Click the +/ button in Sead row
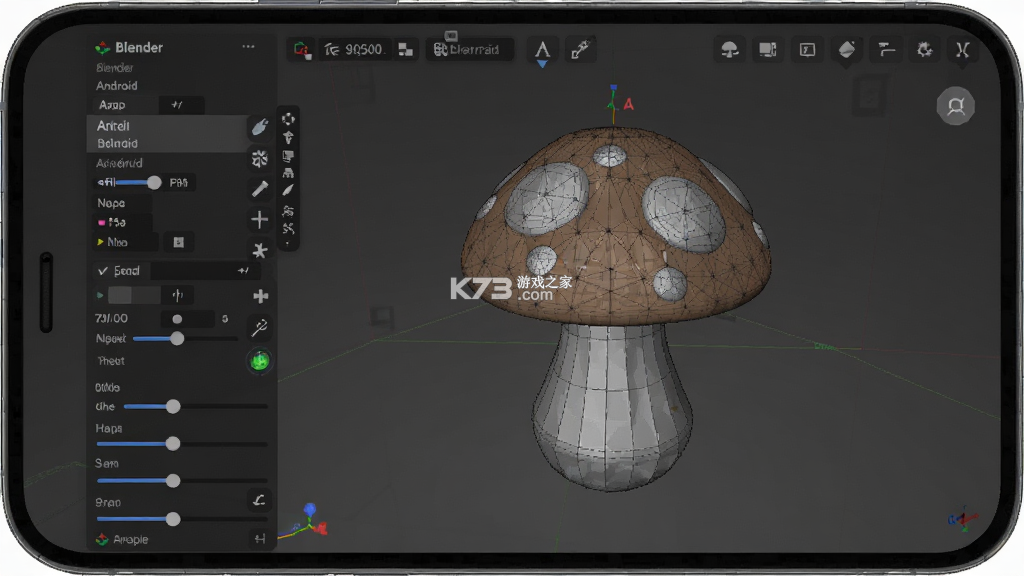Viewport: 1024px width, 576px height. pos(243,270)
